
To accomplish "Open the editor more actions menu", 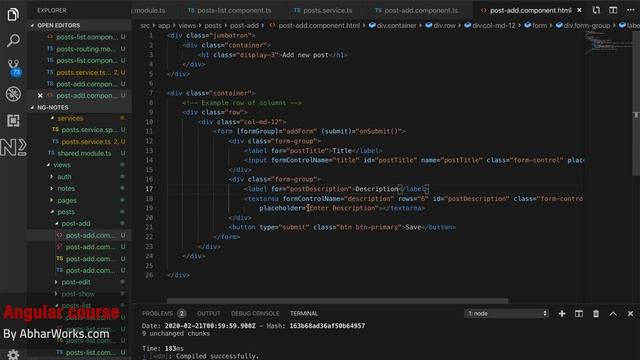I will coord(630,10).
